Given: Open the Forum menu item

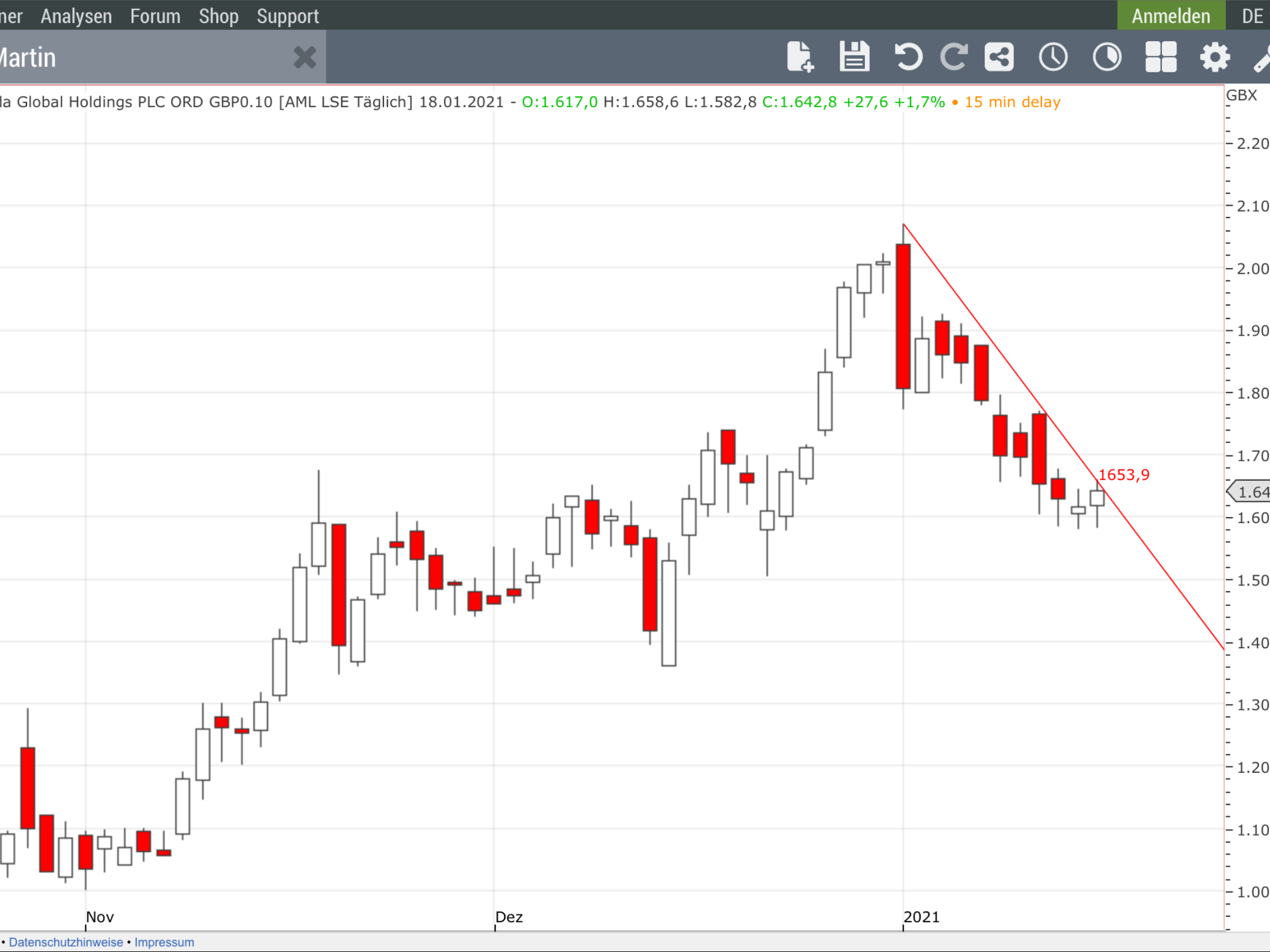Looking at the screenshot, I should coord(155,16).
